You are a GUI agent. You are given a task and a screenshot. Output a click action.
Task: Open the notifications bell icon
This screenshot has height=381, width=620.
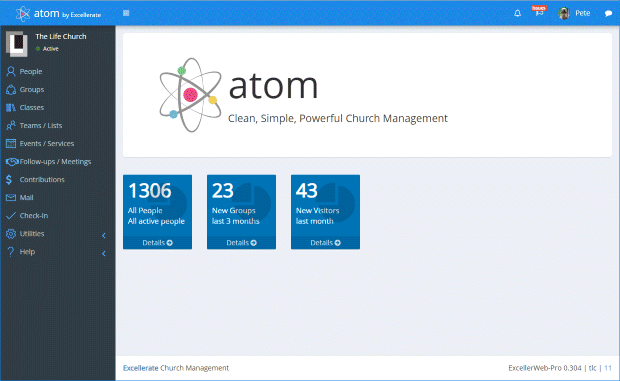coord(518,13)
